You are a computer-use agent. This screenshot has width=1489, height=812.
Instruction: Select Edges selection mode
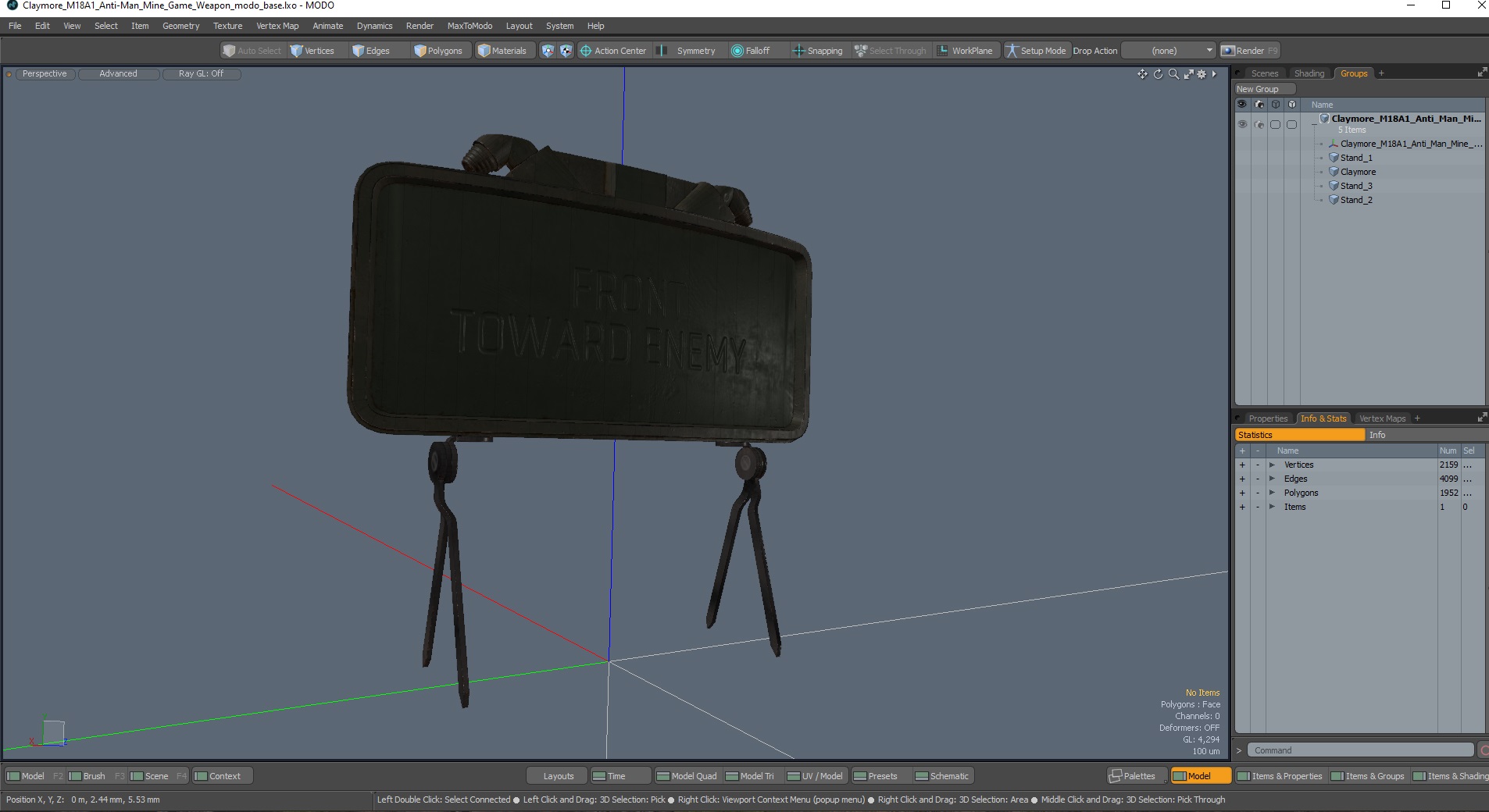[372, 51]
